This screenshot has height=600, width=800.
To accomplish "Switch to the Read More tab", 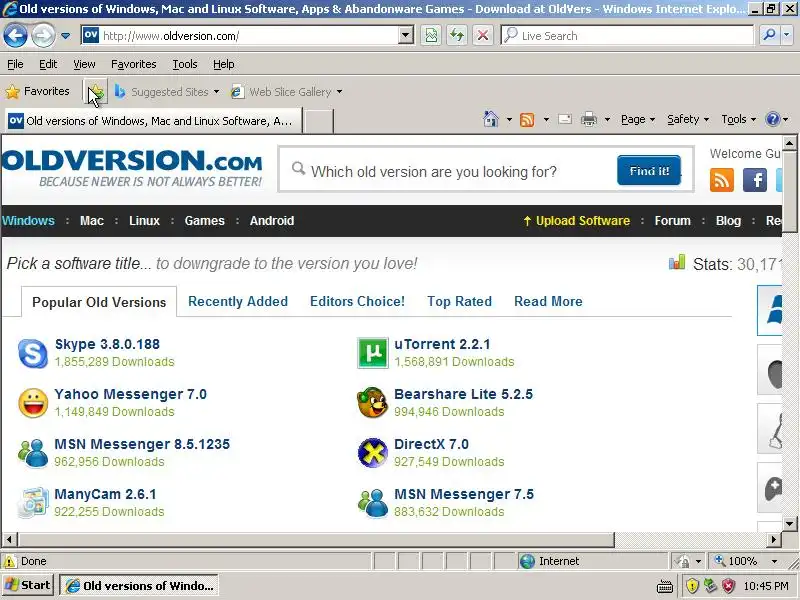I will pyautogui.click(x=548, y=302).
